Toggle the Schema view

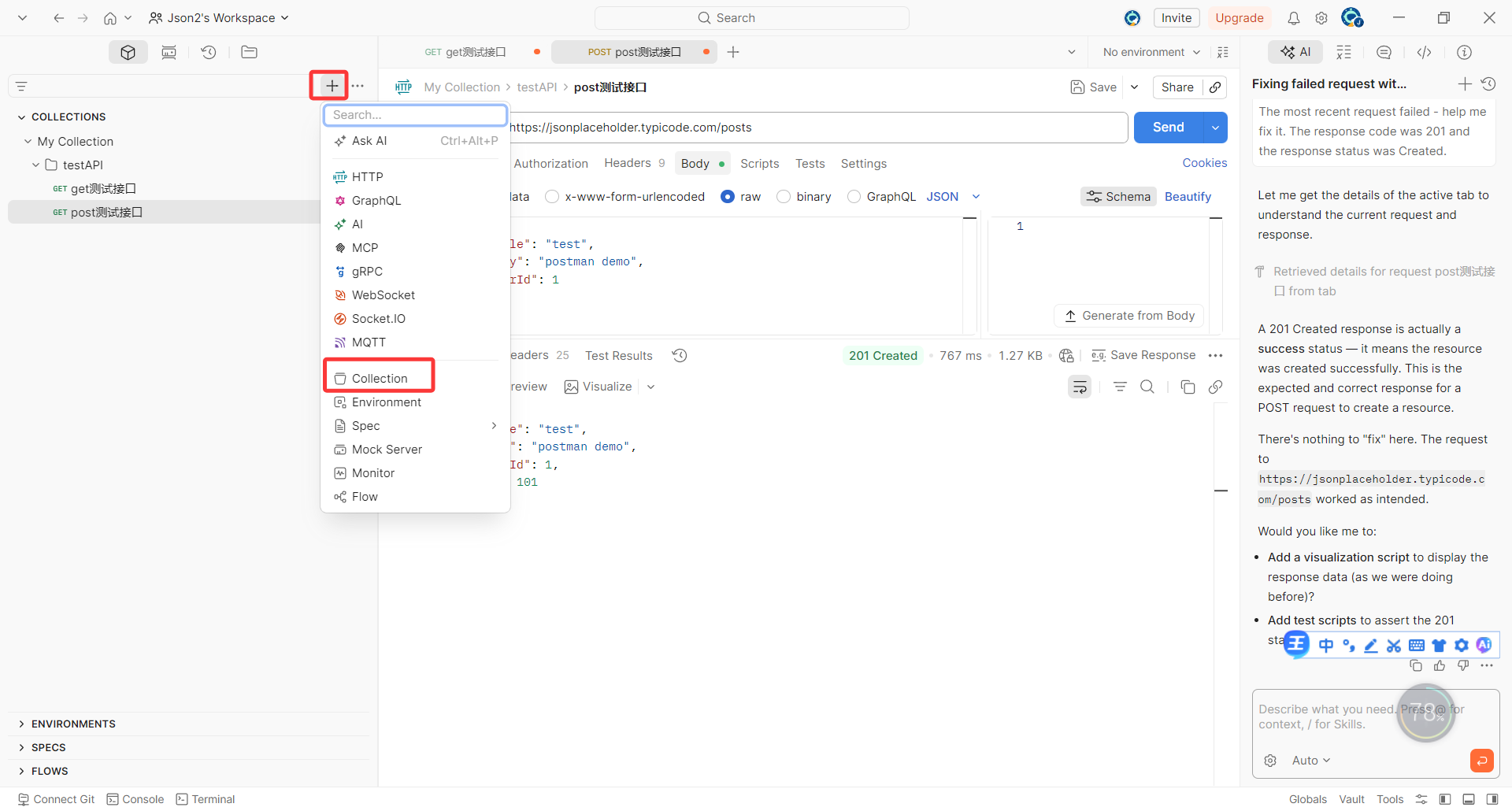click(x=1118, y=197)
